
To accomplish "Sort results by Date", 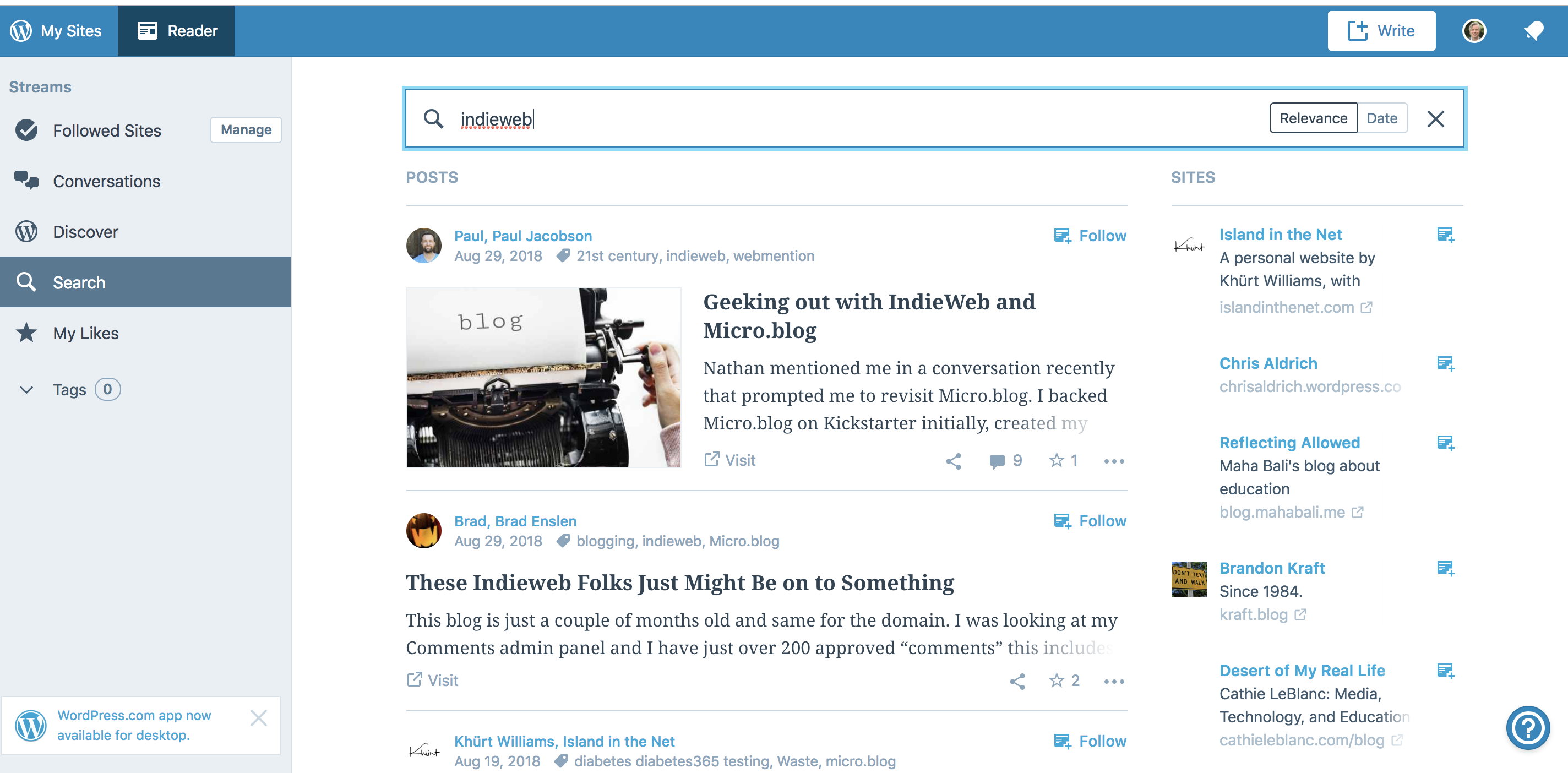I will tap(1382, 118).
